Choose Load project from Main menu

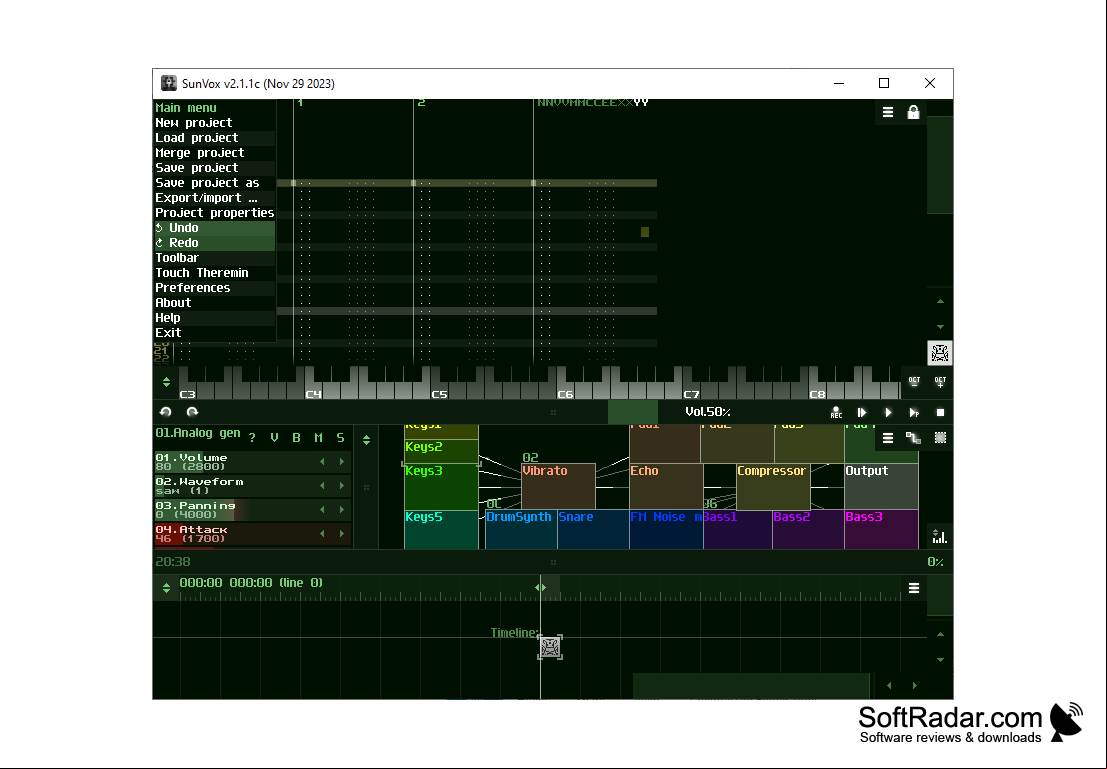(x=215, y=138)
